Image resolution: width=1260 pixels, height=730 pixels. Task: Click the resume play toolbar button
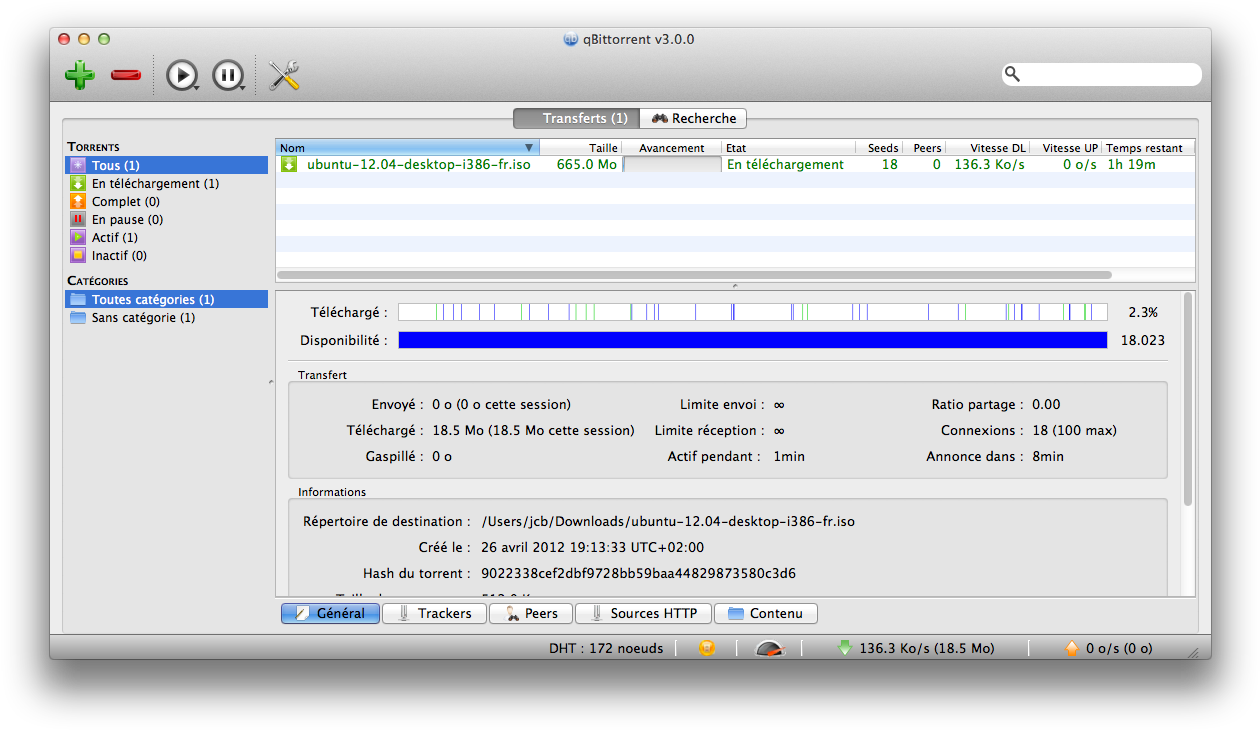[x=182, y=75]
